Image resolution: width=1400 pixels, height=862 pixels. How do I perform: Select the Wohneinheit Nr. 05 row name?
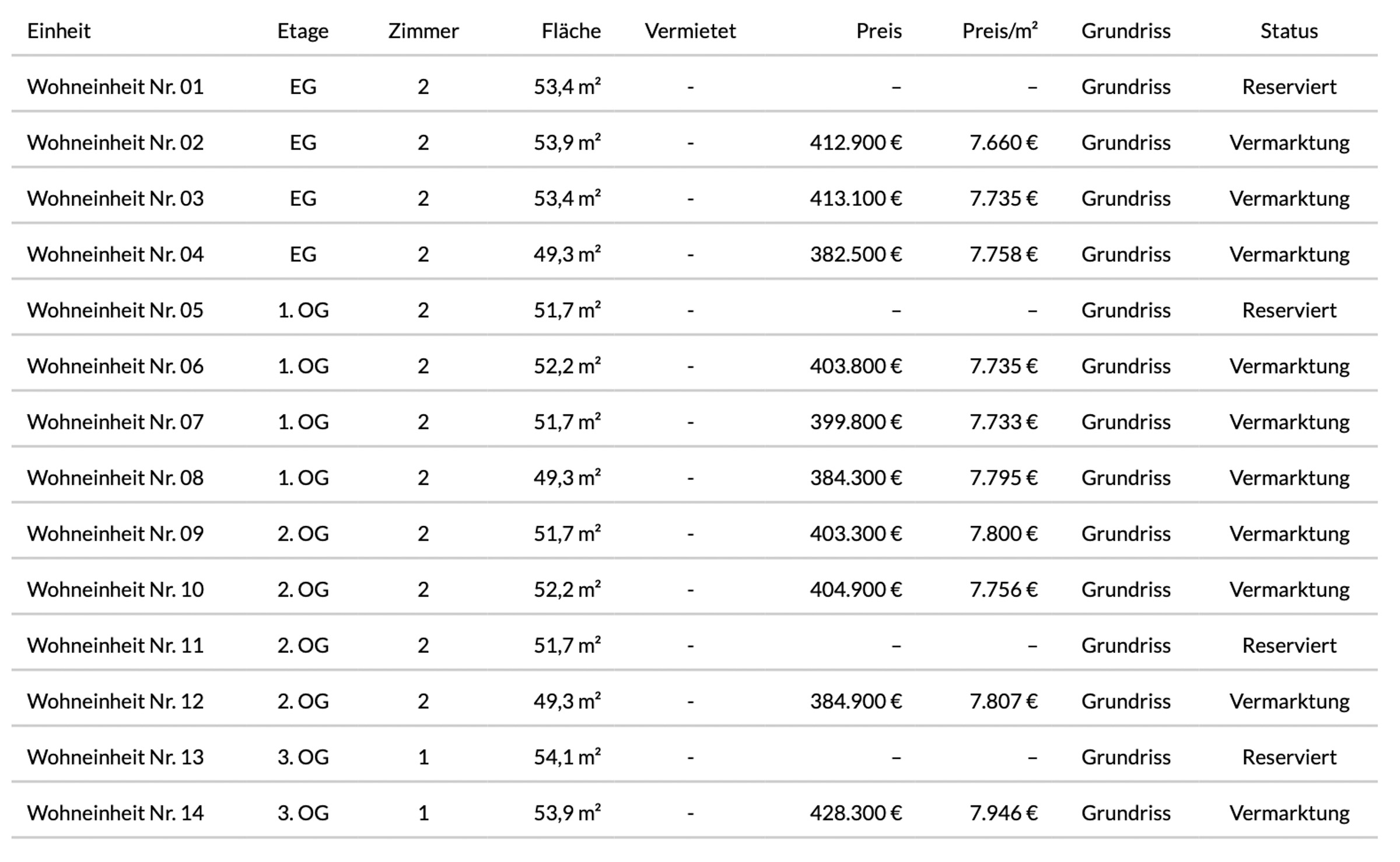coord(116,310)
